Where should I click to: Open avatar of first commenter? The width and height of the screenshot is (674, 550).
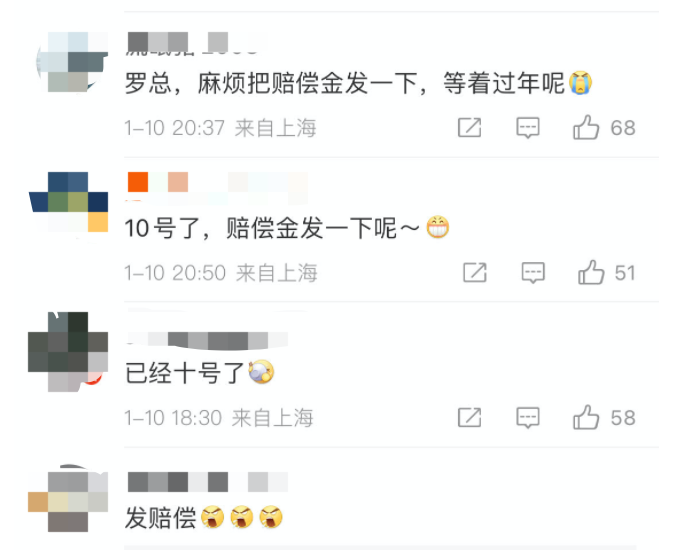(72, 62)
